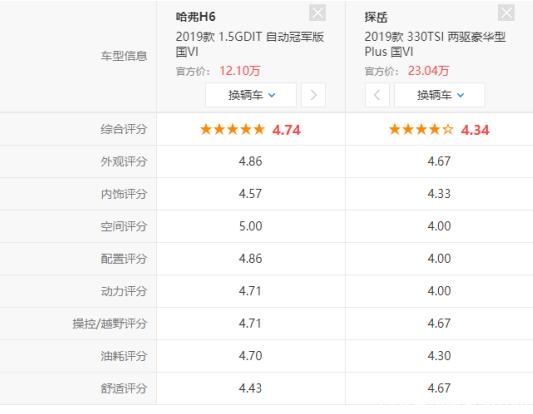Image resolution: width=533 pixels, height=414 pixels.
Task: Click the 哈弗H6 model name
Action: [195, 17]
